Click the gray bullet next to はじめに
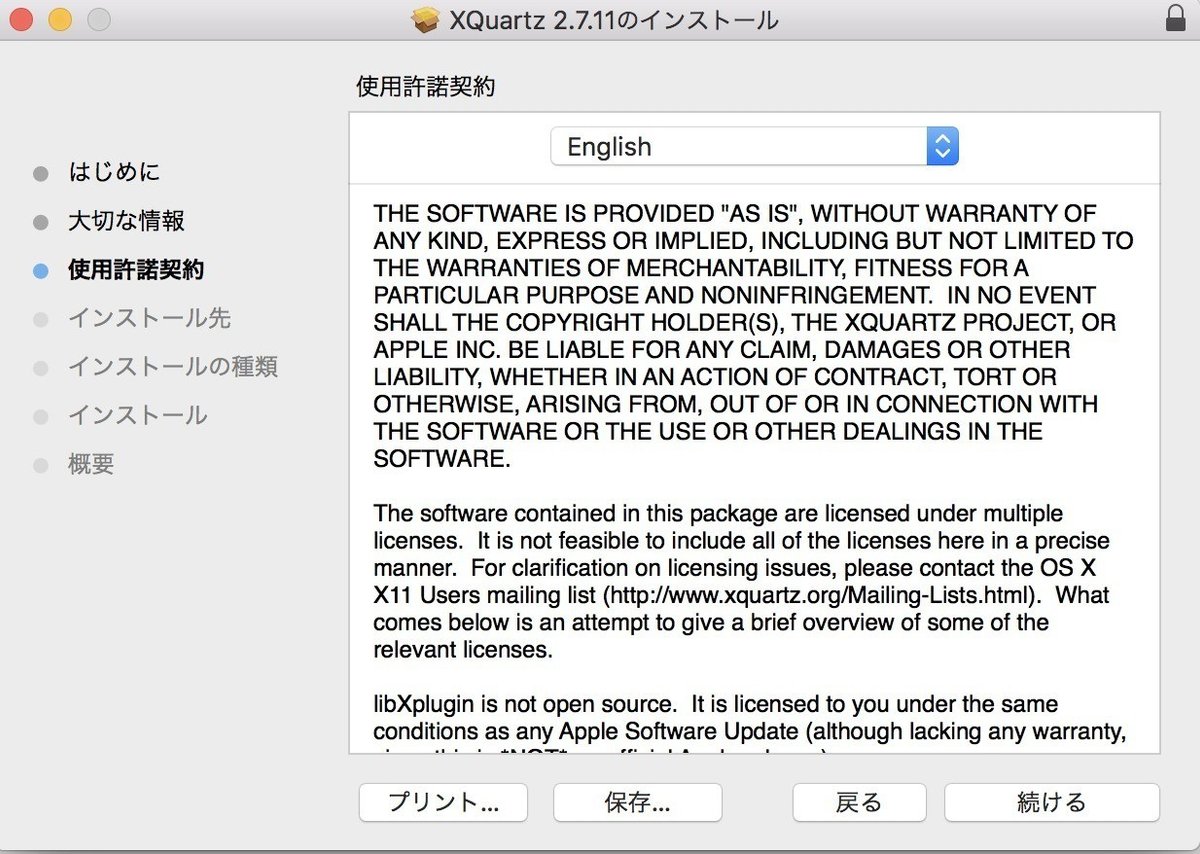The width and height of the screenshot is (1200, 854). (x=40, y=172)
